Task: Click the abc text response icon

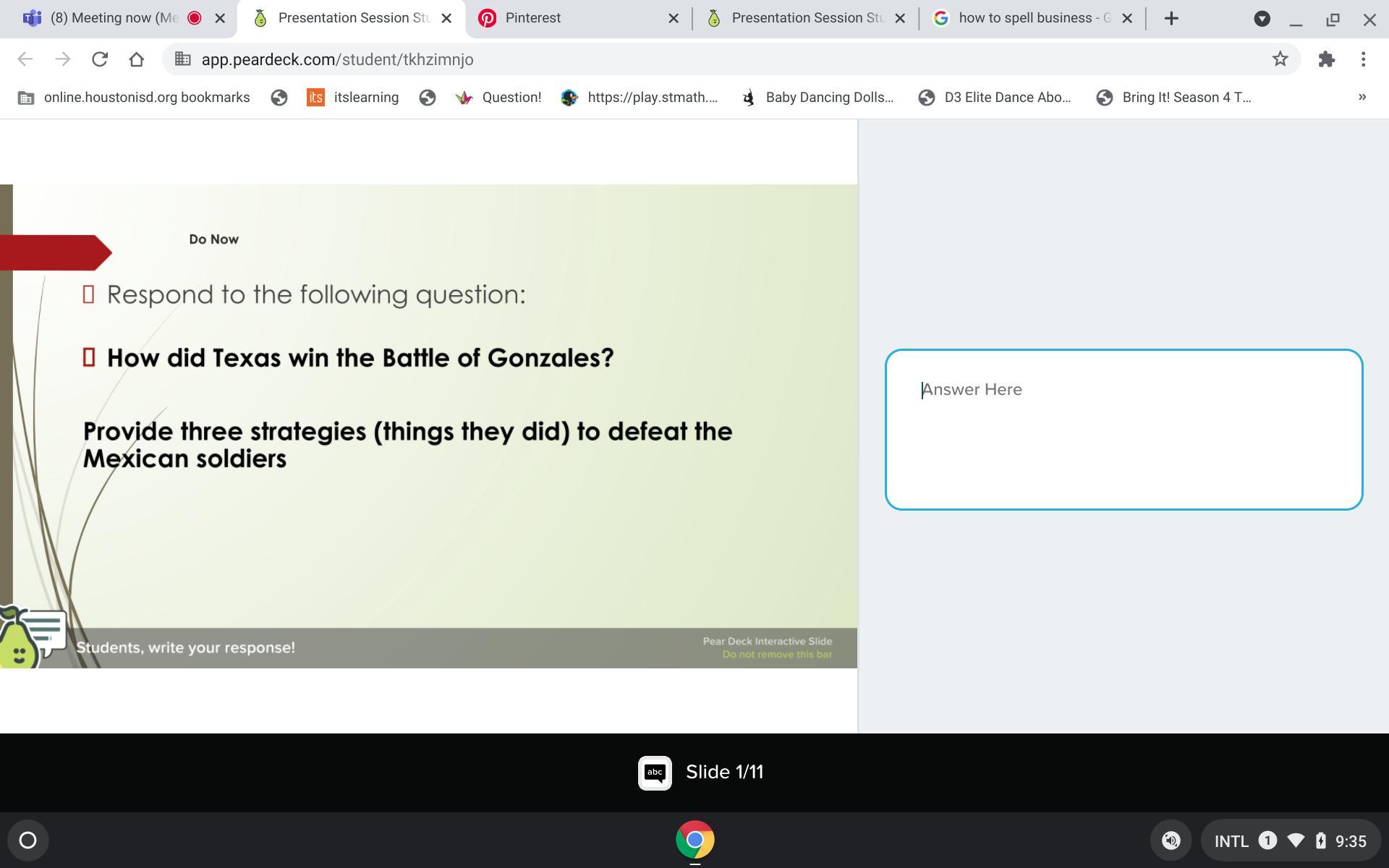Action: 655,773
